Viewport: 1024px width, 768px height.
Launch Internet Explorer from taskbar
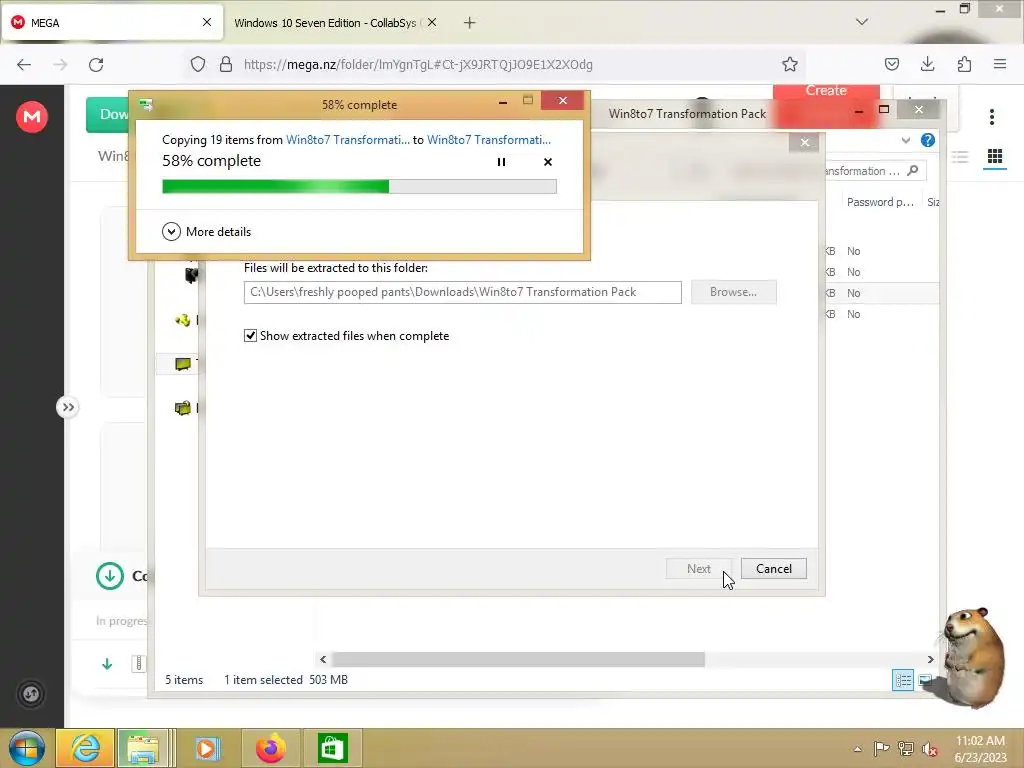coord(86,748)
